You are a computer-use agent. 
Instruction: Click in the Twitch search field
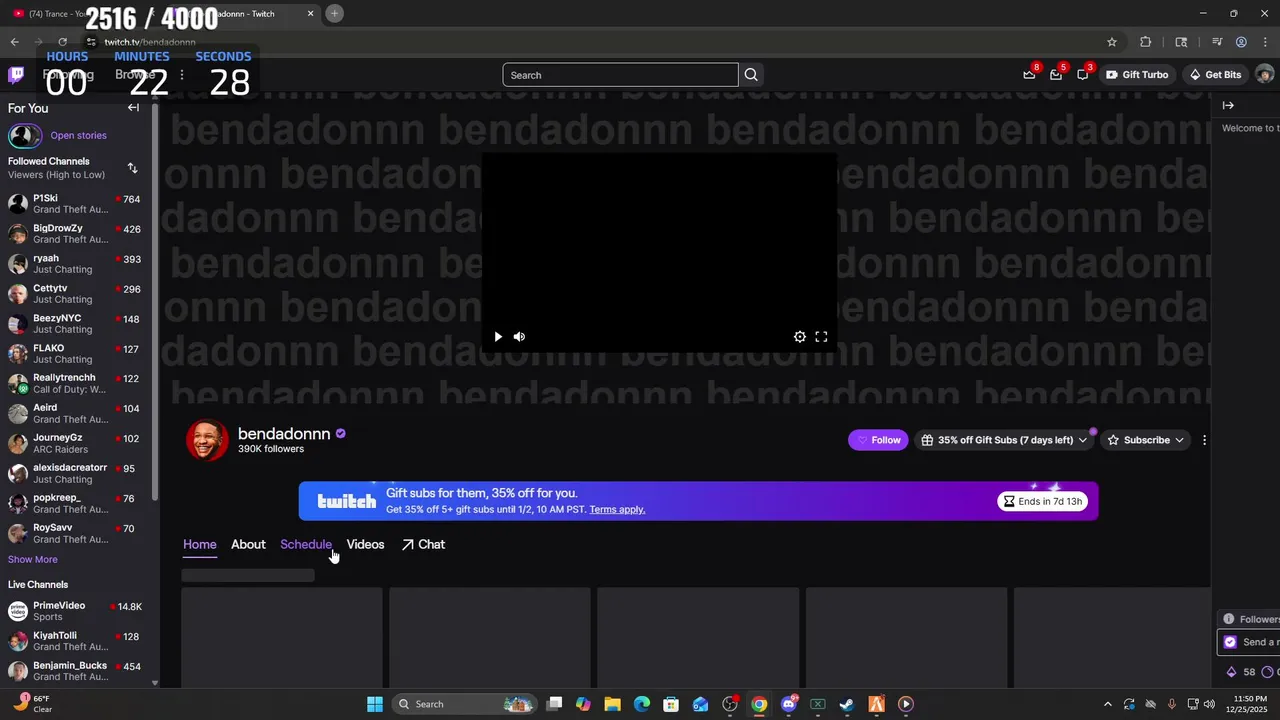[x=620, y=75]
